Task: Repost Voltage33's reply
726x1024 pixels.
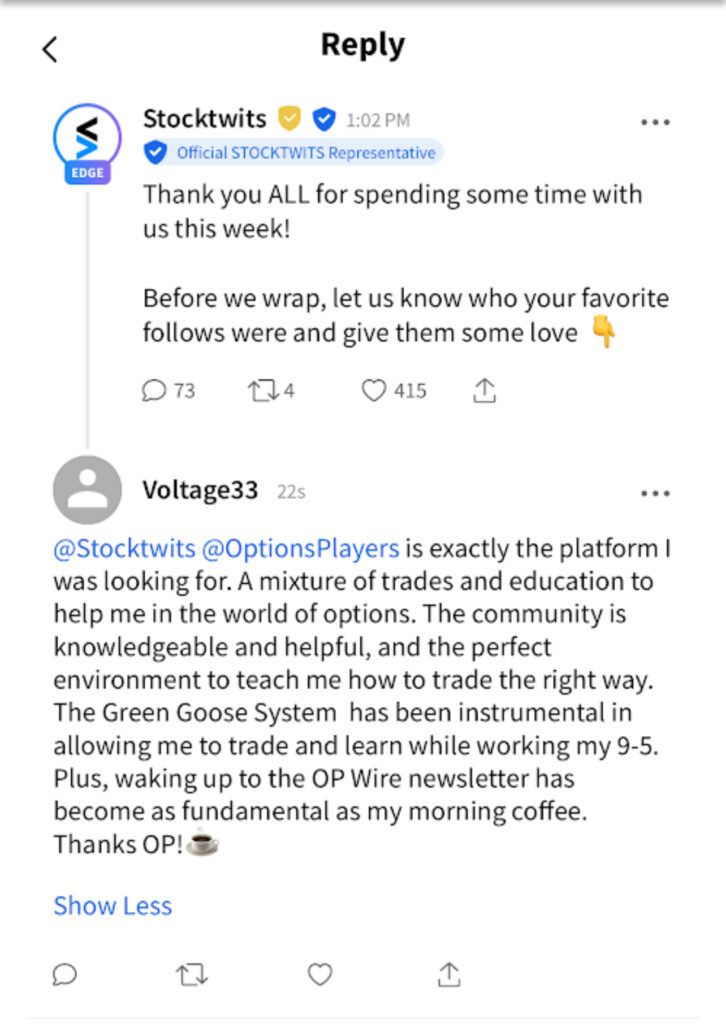Action: coord(192,974)
